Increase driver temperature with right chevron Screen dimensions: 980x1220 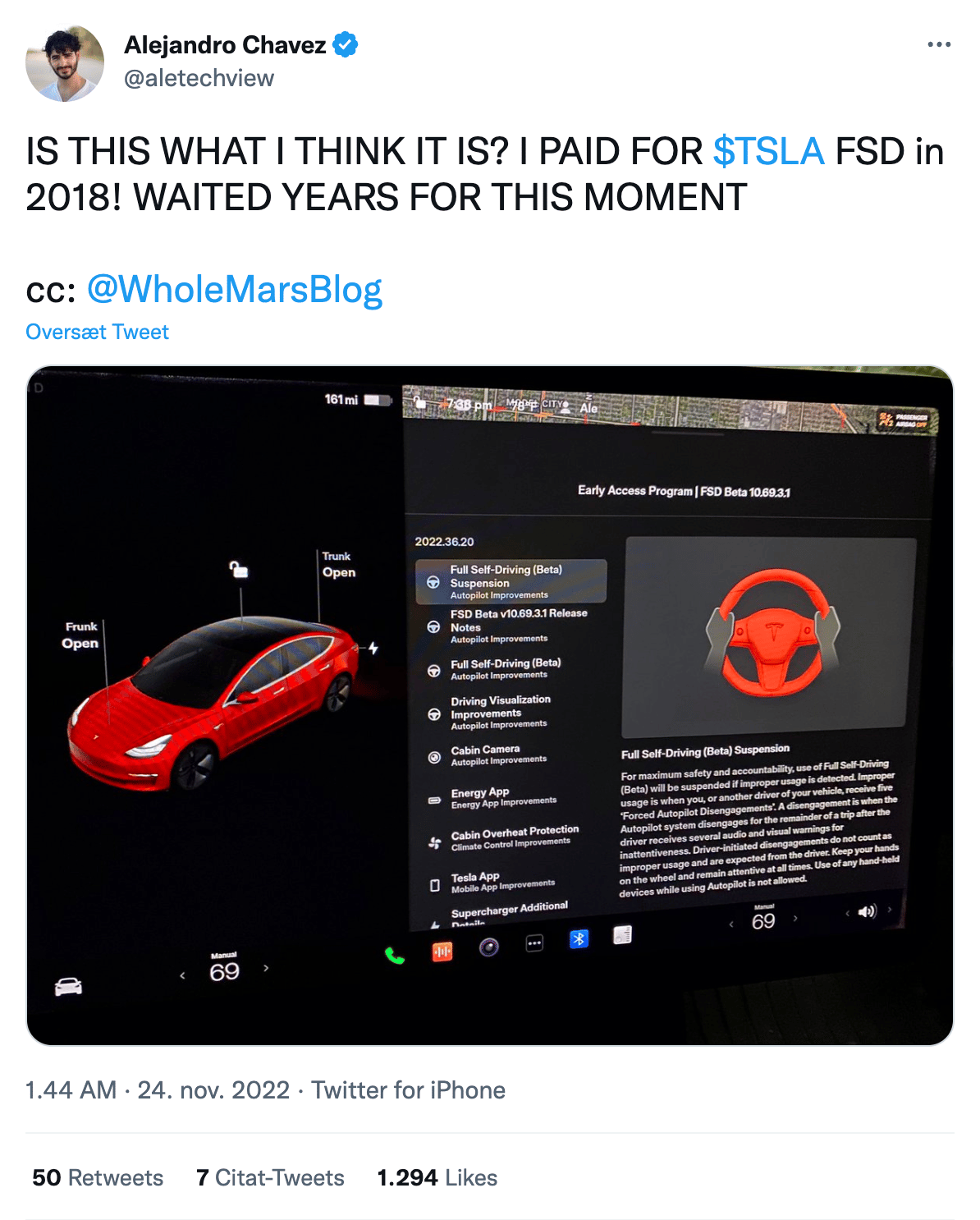pyautogui.click(x=266, y=968)
